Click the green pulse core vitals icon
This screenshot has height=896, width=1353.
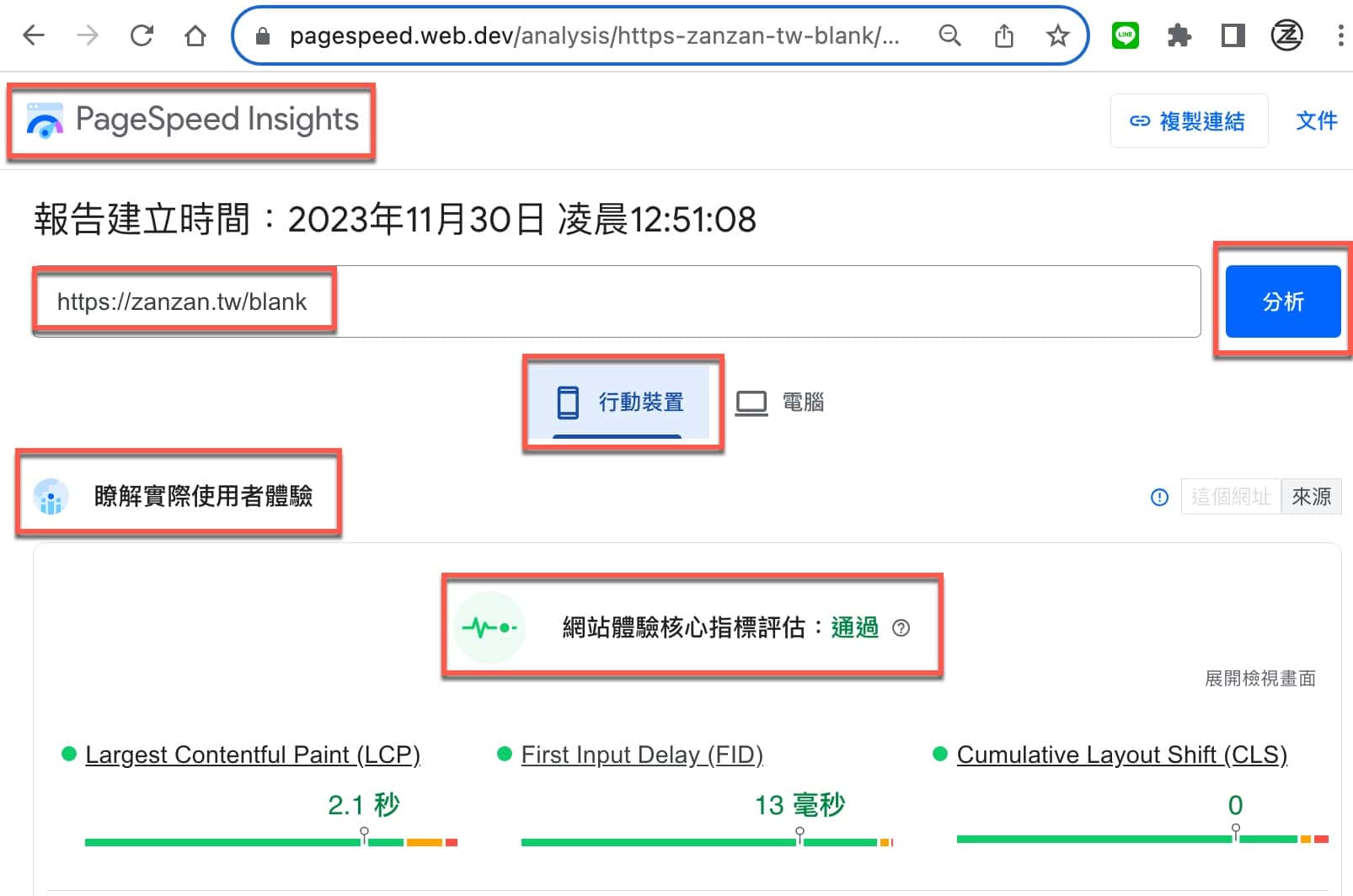(x=489, y=627)
